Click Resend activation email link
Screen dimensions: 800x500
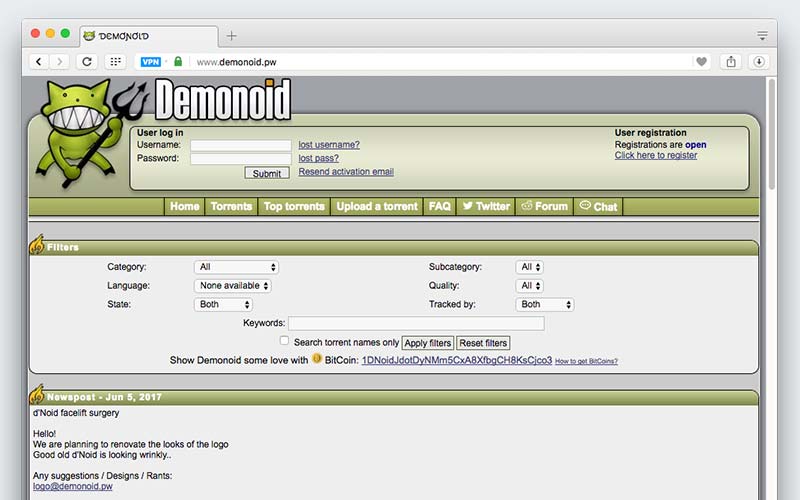coord(346,172)
